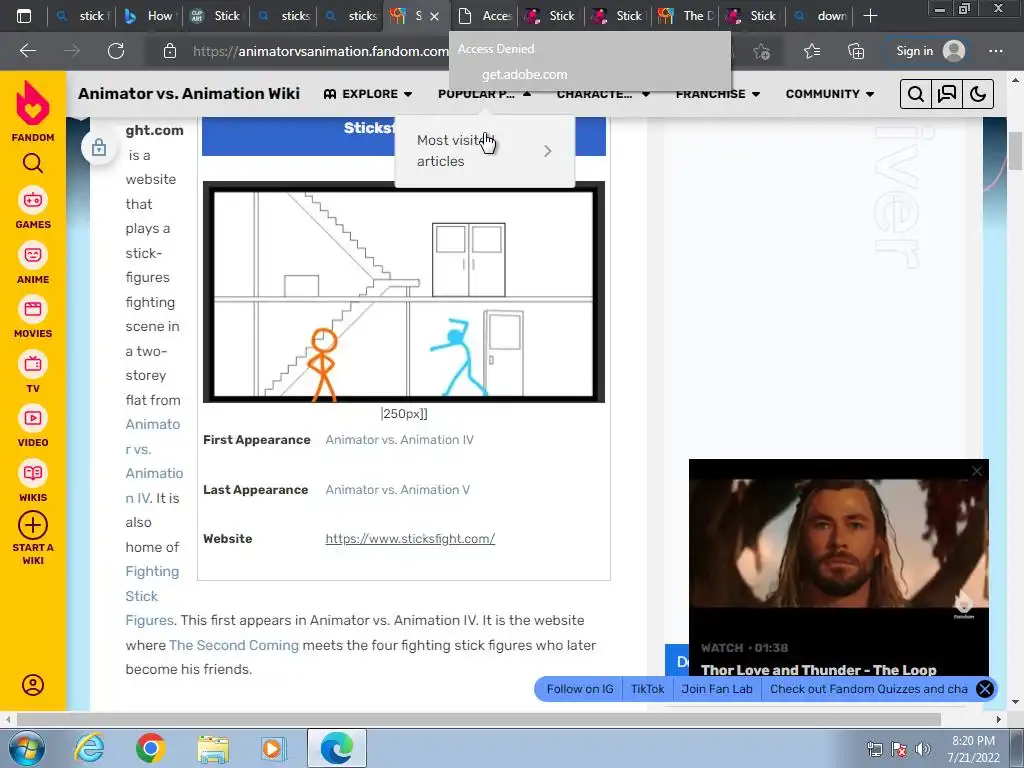The height and width of the screenshot is (768, 1024).
Task: Open Animator vs. Animation Wiki title link
Action: coord(189,93)
